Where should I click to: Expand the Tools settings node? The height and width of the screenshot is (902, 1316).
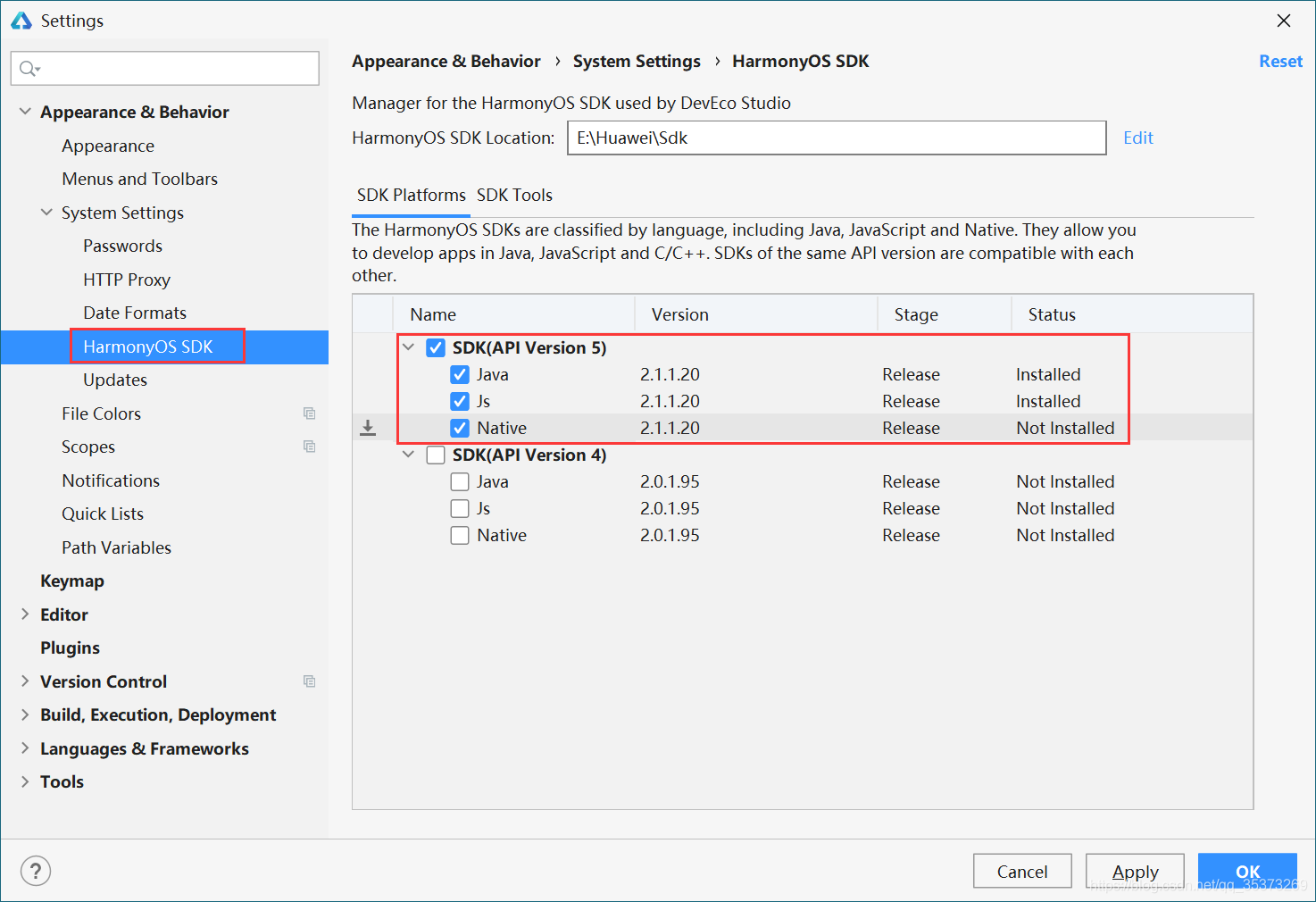[x=25, y=781]
